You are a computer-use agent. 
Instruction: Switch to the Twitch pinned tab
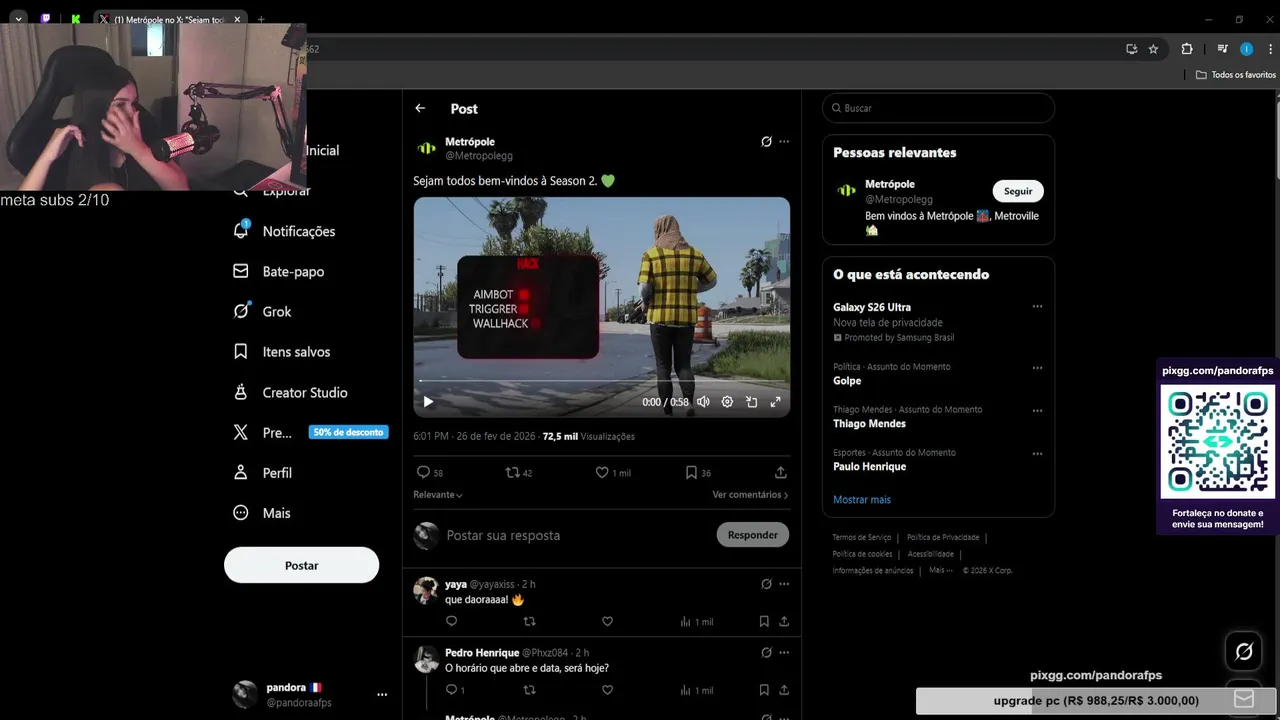pos(46,19)
